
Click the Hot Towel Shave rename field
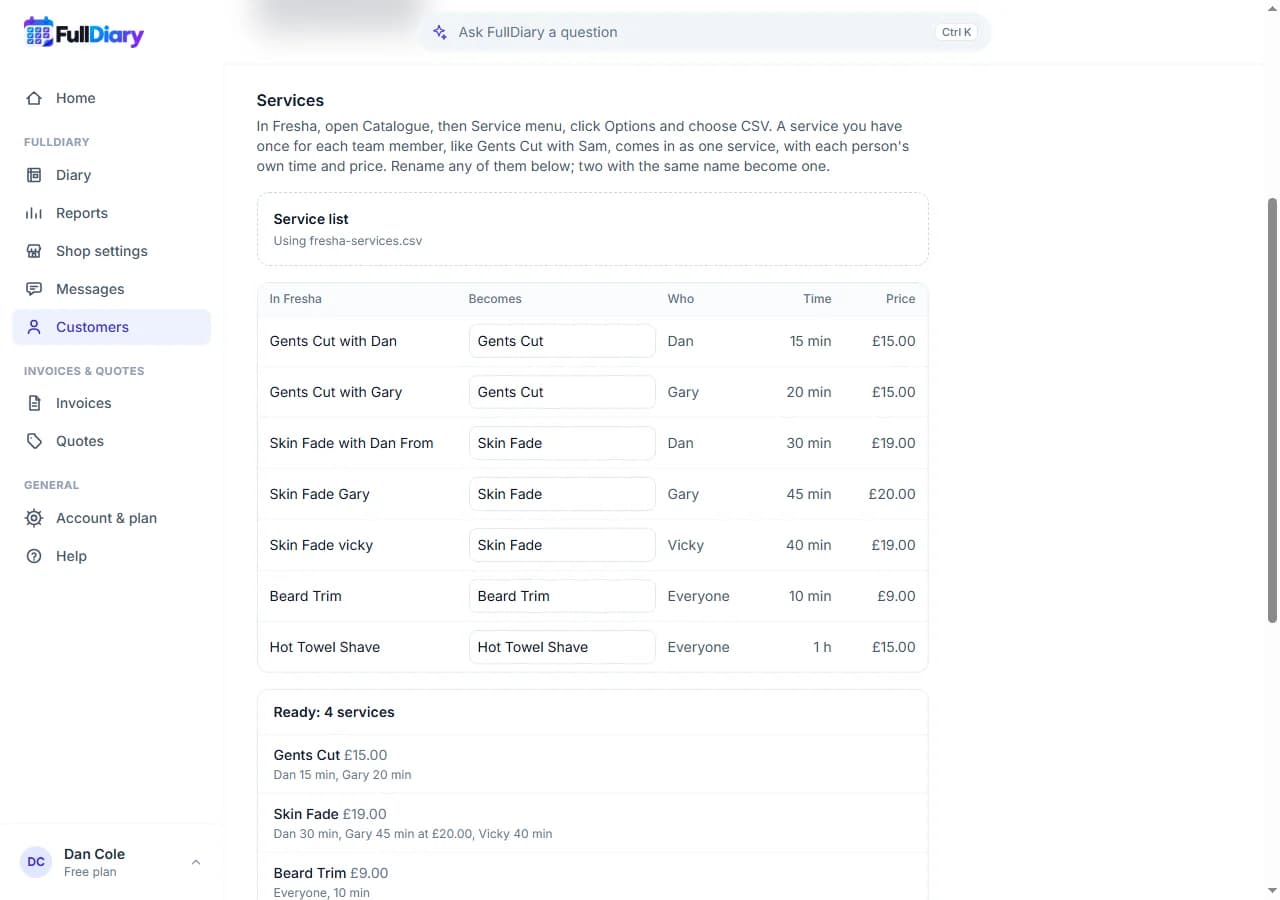pyautogui.click(x=562, y=647)
